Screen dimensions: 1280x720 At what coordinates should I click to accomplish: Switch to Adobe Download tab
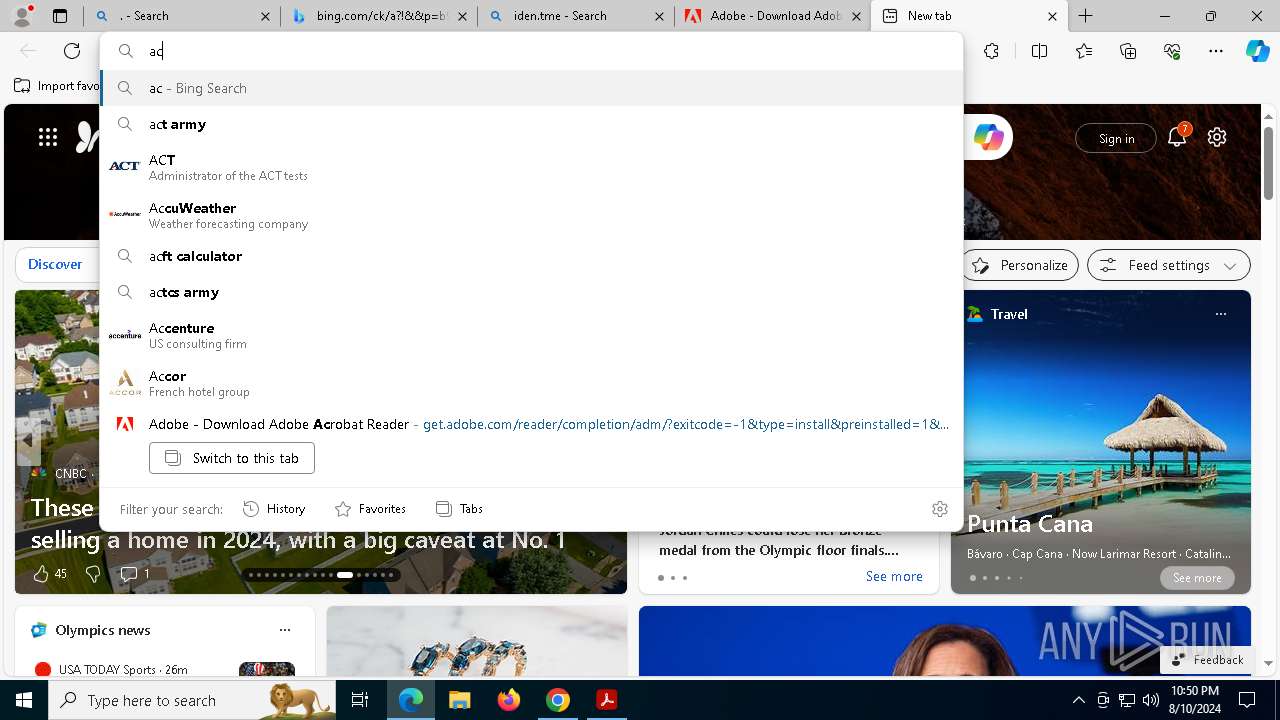point(775,16)
